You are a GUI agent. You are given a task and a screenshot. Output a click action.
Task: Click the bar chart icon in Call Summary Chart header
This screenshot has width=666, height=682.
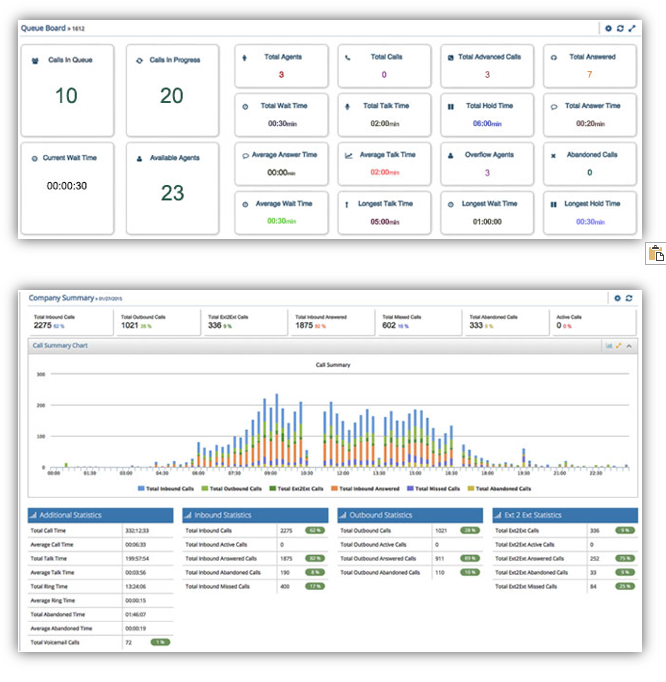[x=609, y=346]
